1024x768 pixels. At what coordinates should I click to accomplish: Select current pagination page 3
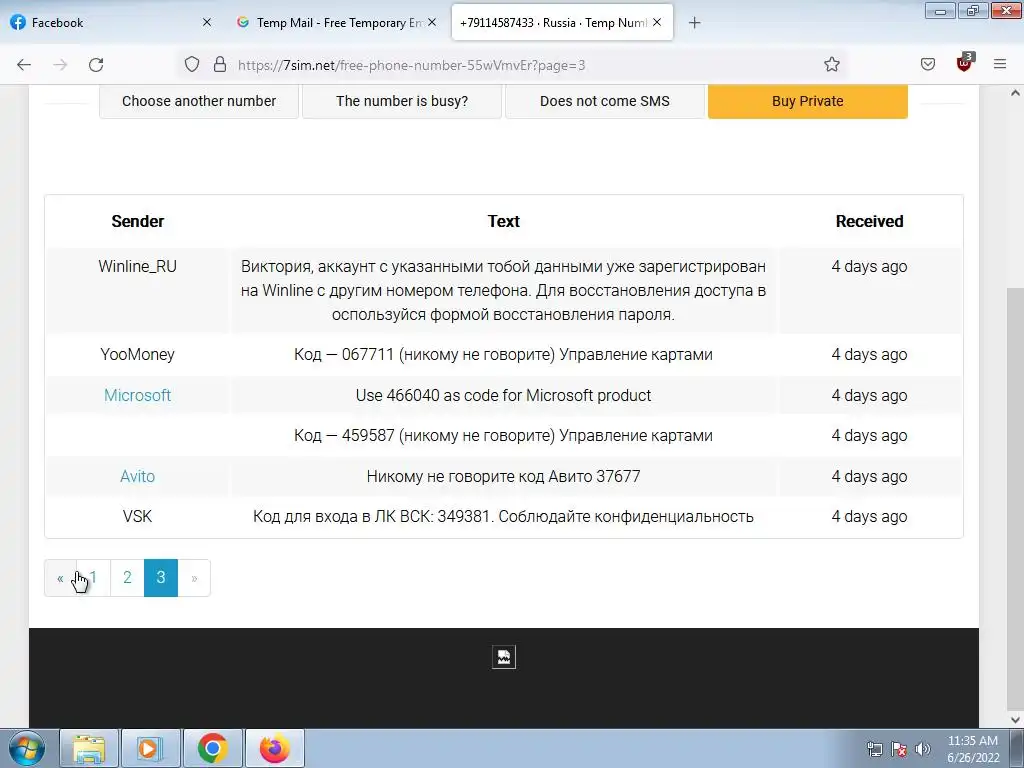pyautogui.click(x=161, y=578)
